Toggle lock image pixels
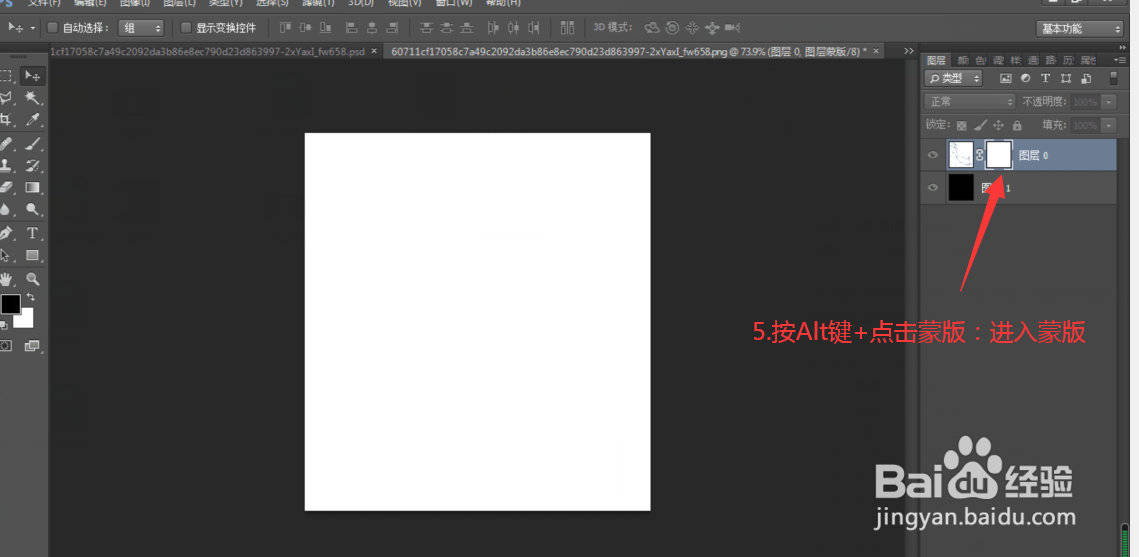Image resolution: width=1139 pixels, height=557 pixels. pyautogui.click(x=980, y=125)
